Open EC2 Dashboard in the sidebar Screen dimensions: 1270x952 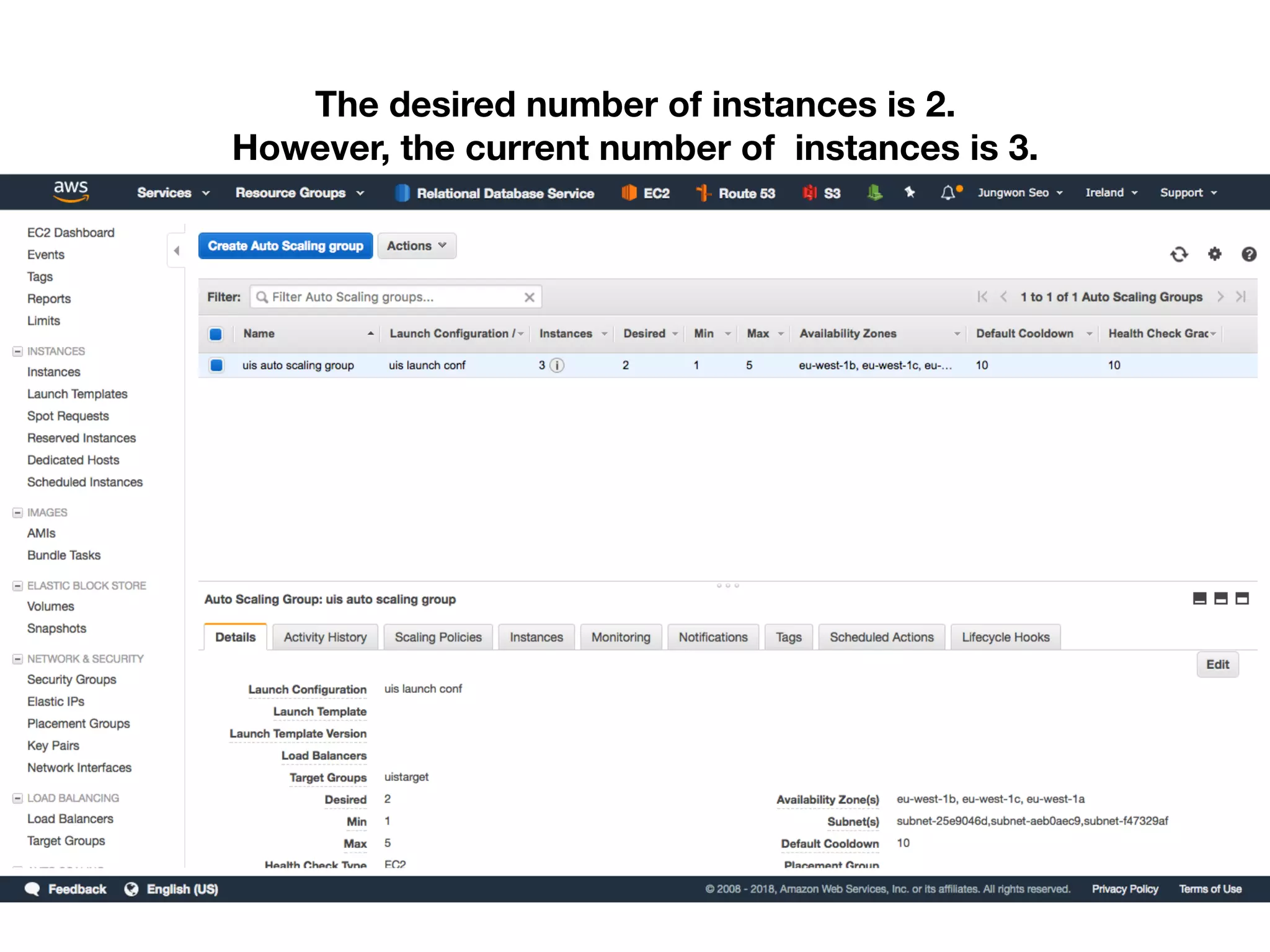click(x=71, y=232)
